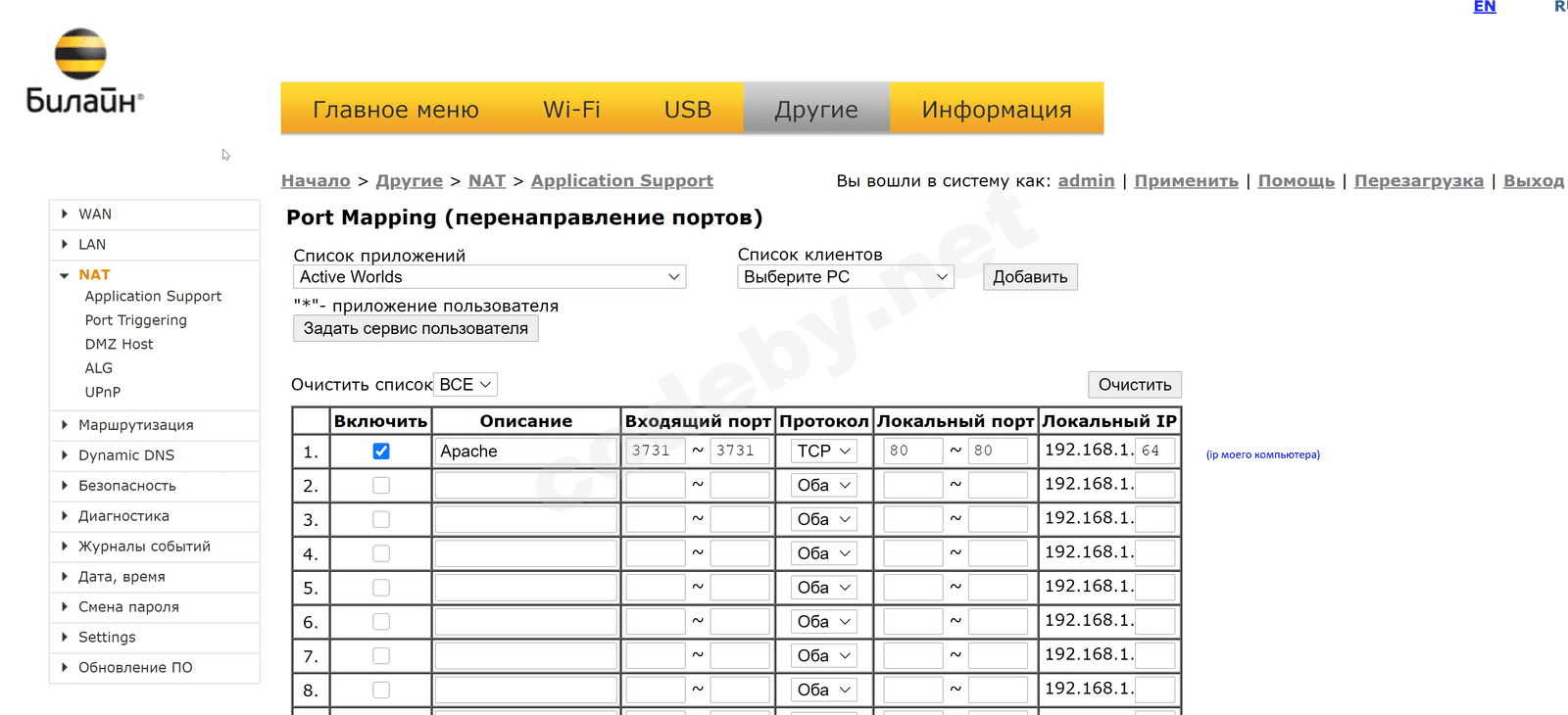The height and width of the screenshot is (715, 1568).
Task: Tick the enable checkbox in row 4
Action: coord(381,553)
